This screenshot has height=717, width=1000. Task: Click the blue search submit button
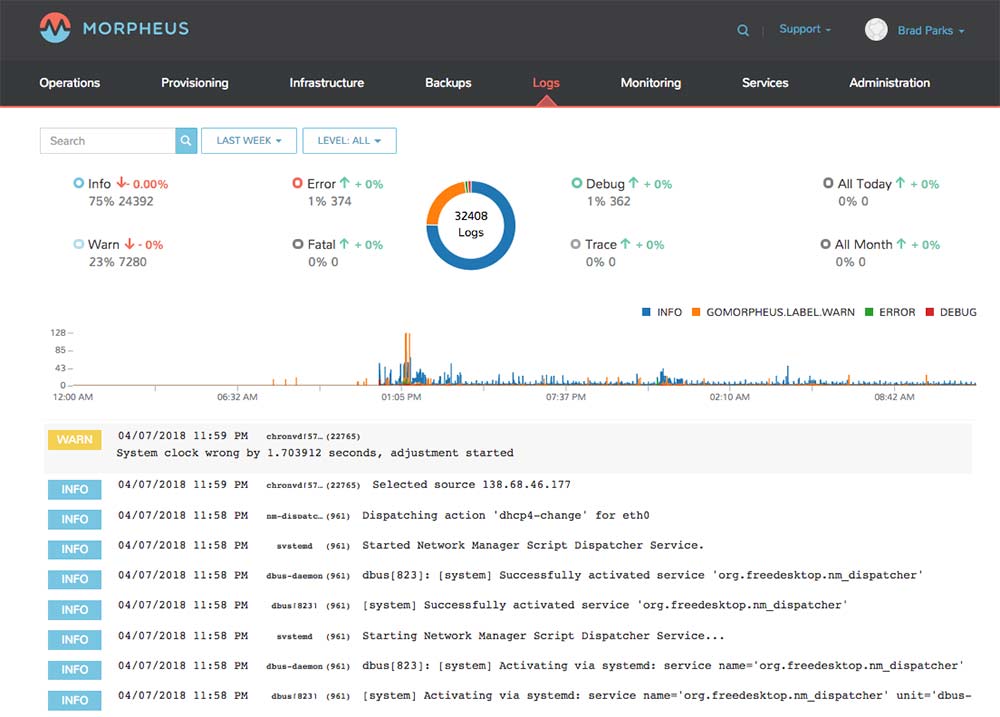(x=186, y=140)
